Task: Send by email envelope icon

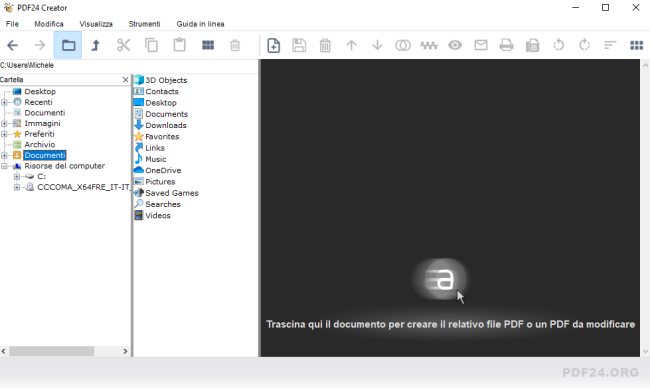Action: (x=481, y=45)
